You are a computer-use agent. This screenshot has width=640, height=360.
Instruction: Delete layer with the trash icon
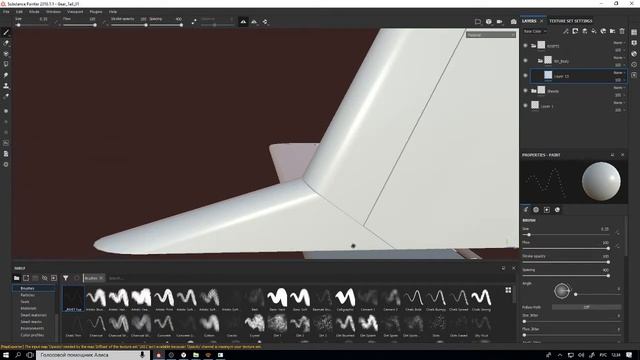pos(622,31)
